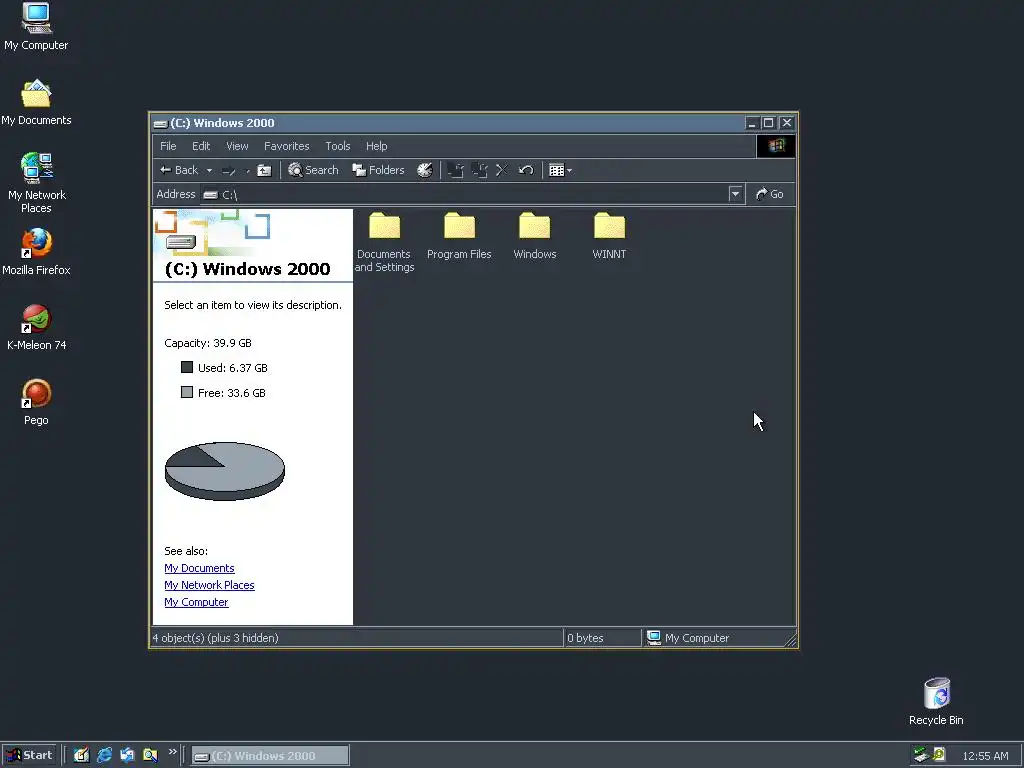
Task: Open the Help menu
Action: [x=376, y=146]
